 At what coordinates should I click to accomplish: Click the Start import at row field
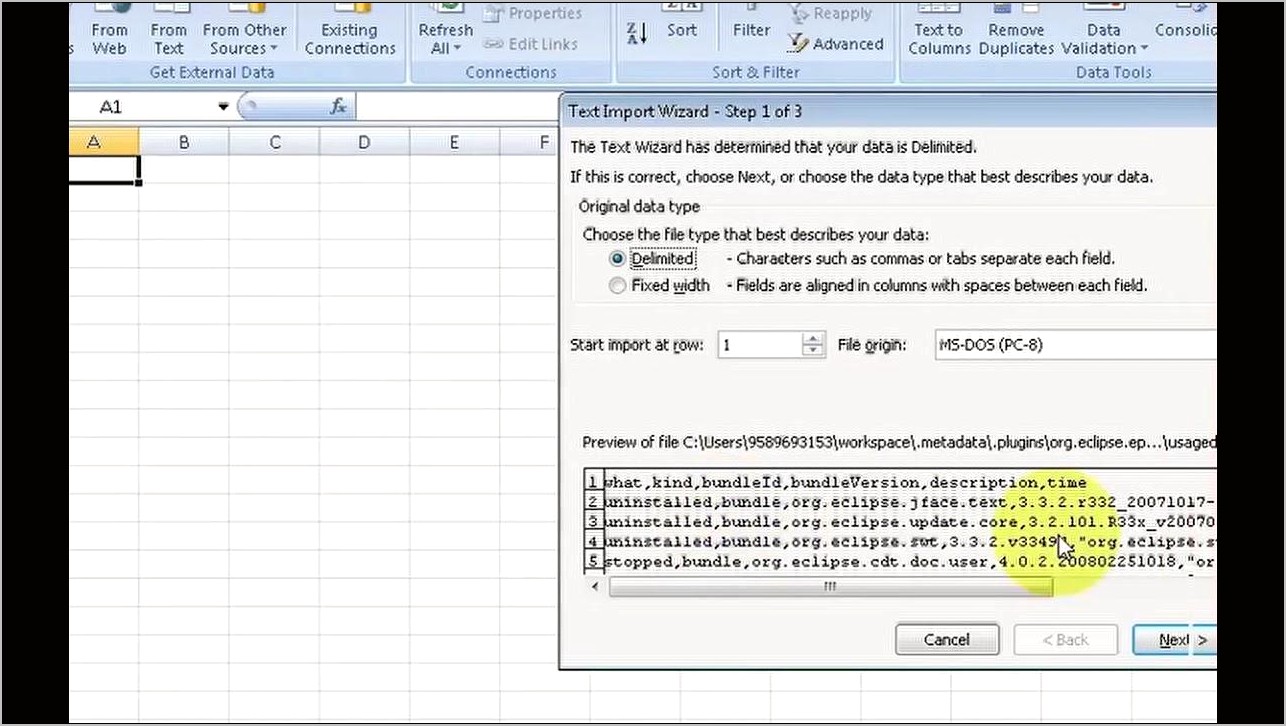pos(760,345)
